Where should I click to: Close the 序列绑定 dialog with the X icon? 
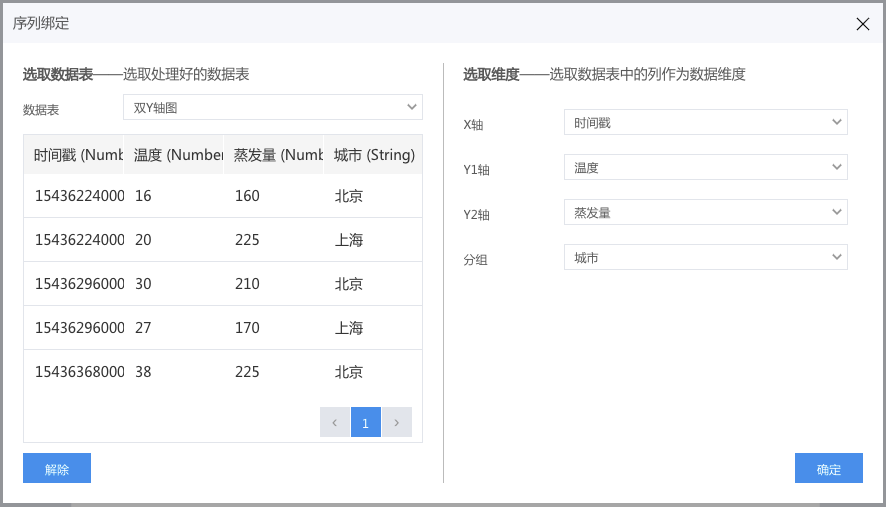(x=862, y=24)
